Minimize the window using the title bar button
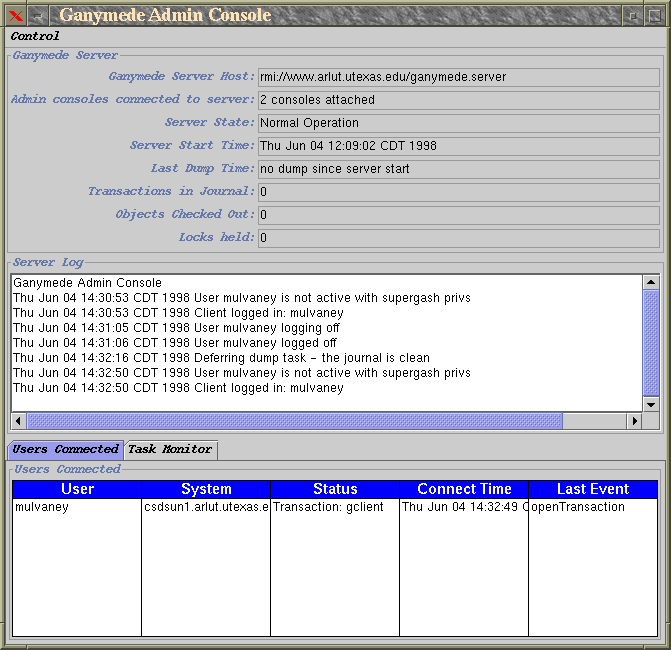The width and height of the screenshot is (671, 650). [632, 15]
